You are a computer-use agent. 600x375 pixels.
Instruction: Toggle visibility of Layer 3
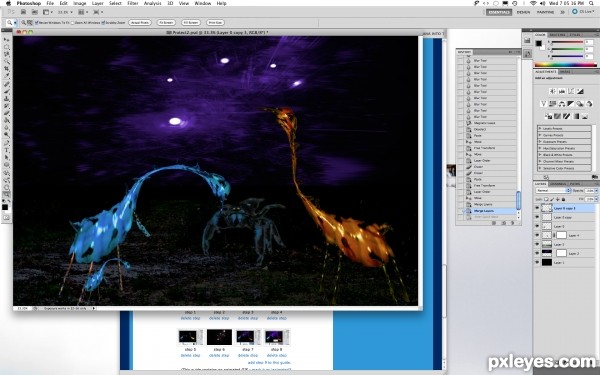[537, 244]
